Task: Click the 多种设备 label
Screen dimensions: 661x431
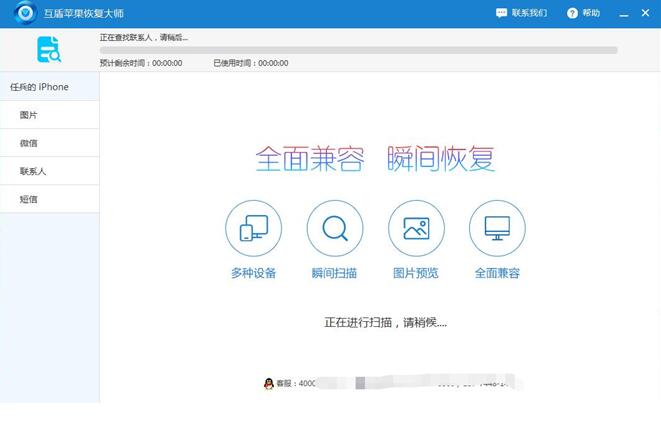Action: click(x=253, y=273)
